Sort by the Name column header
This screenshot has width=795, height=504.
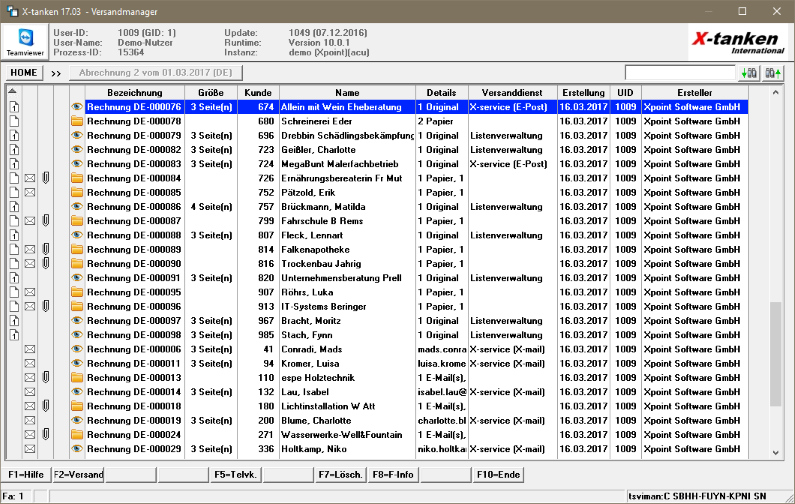tap(347, 93)
